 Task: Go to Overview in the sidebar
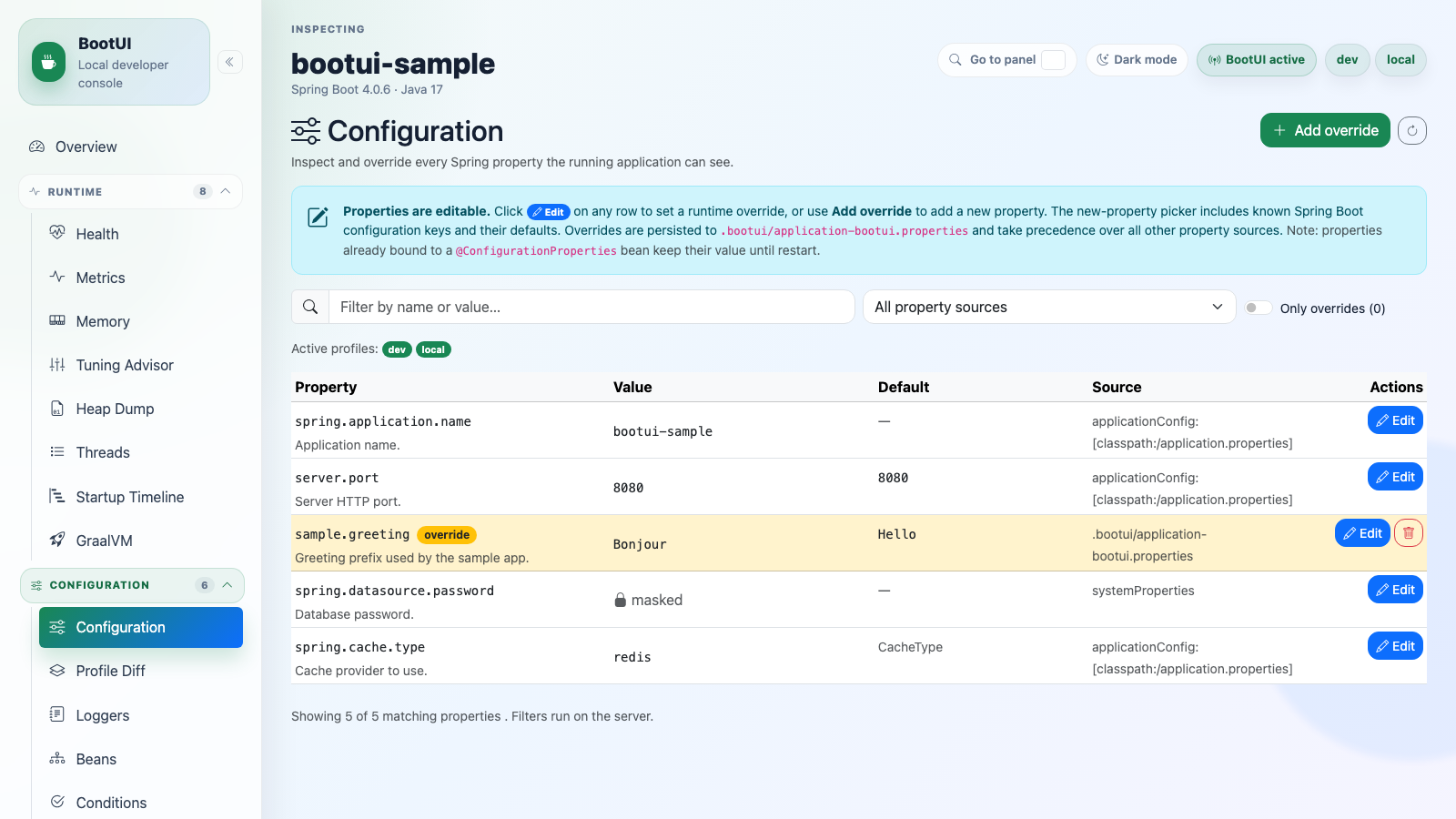click(131, 147)
